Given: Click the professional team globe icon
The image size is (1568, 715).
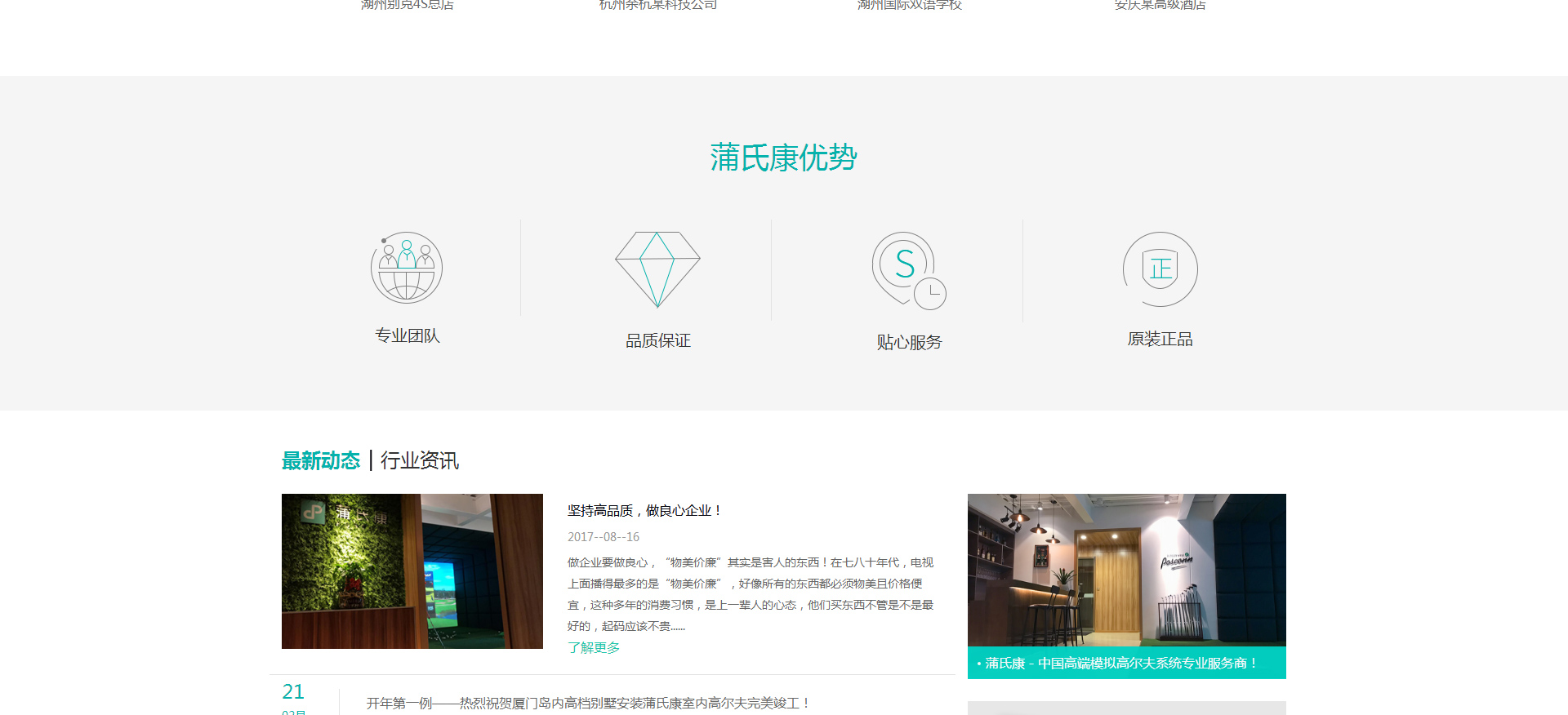Looking at the screenshot, I should (407, 268).
